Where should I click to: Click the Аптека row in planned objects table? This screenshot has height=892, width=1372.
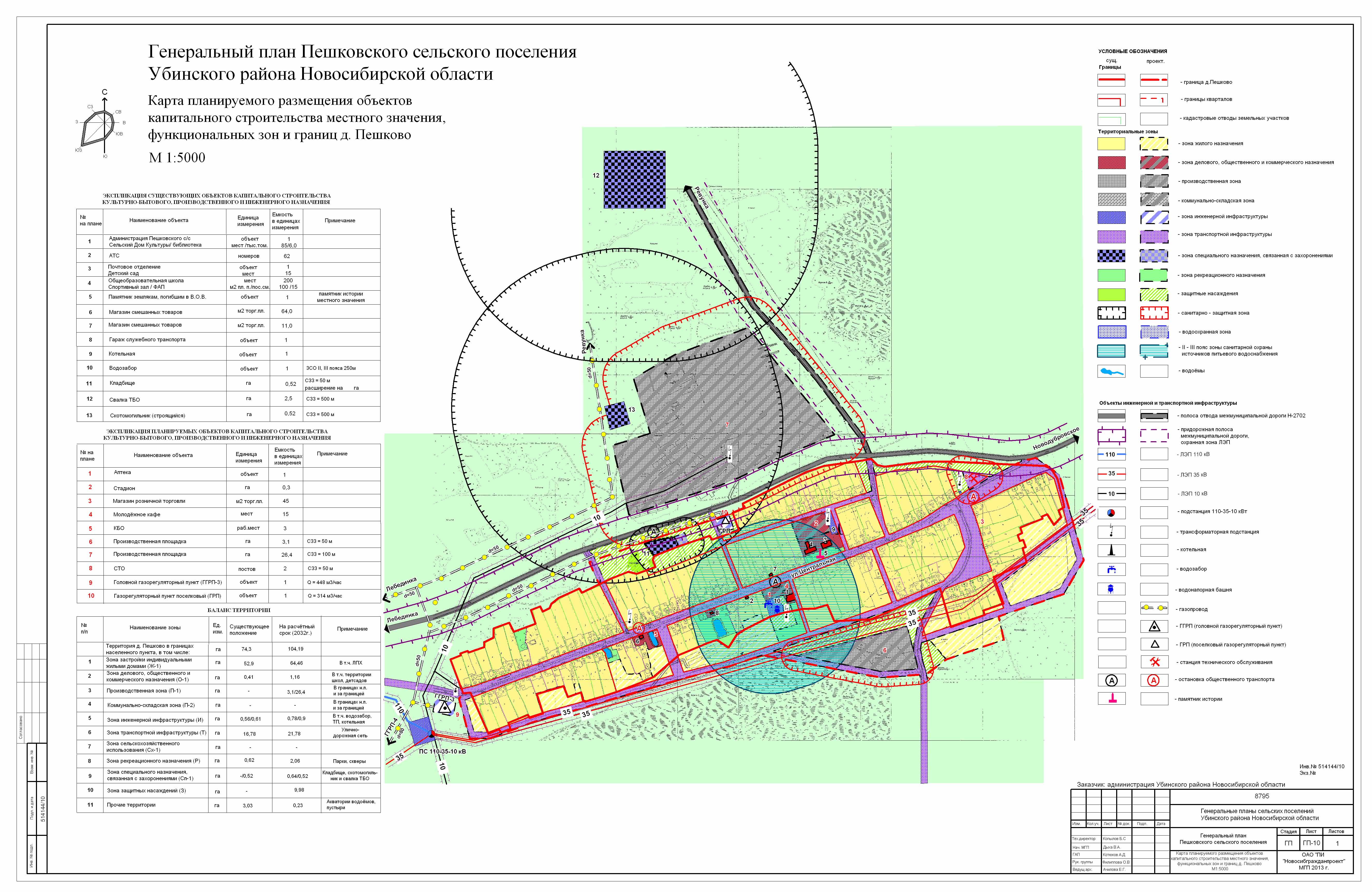pos(228,474)
